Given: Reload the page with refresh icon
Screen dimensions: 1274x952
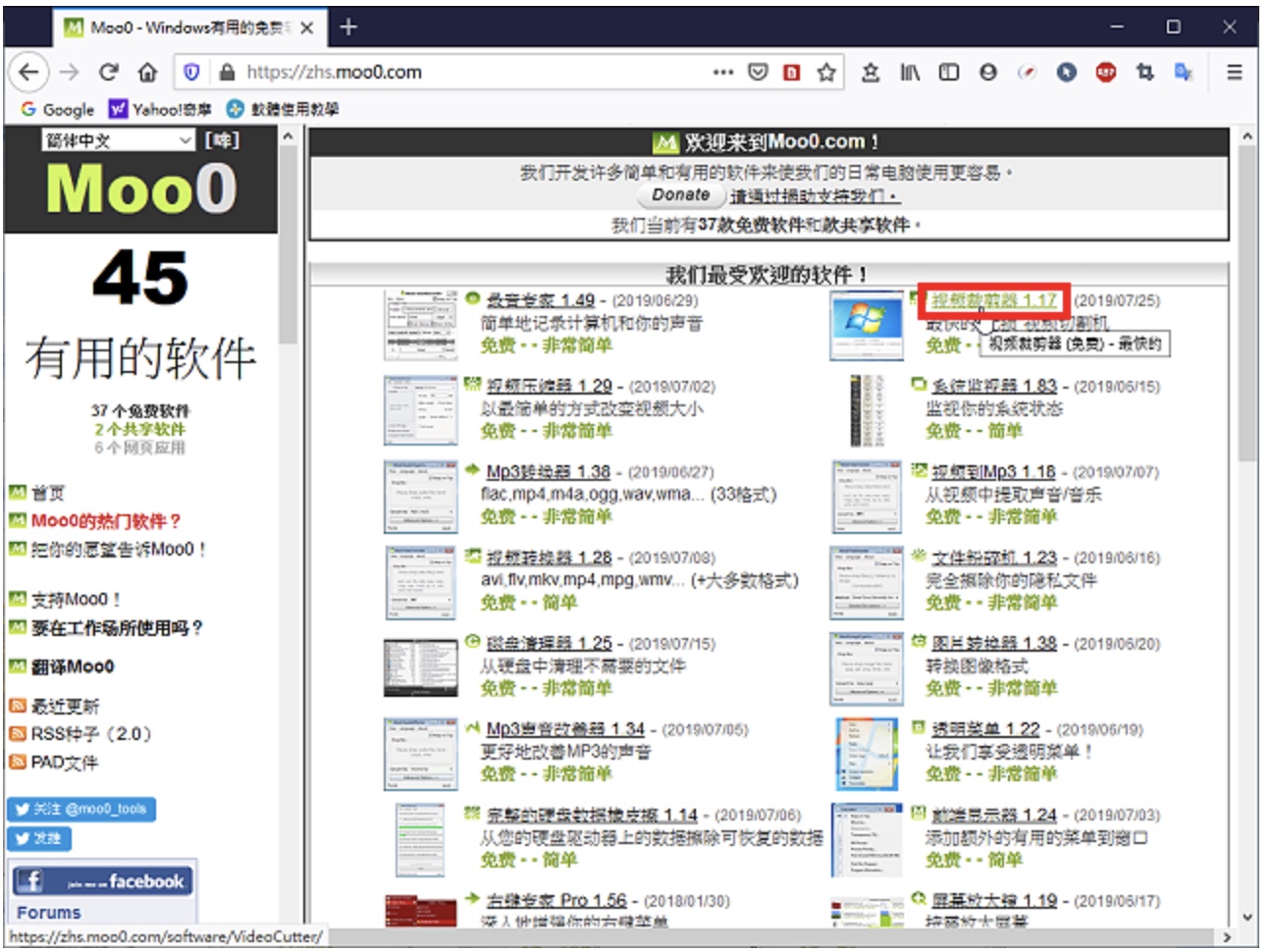Looking at the screenshot, I should point(108,72).
